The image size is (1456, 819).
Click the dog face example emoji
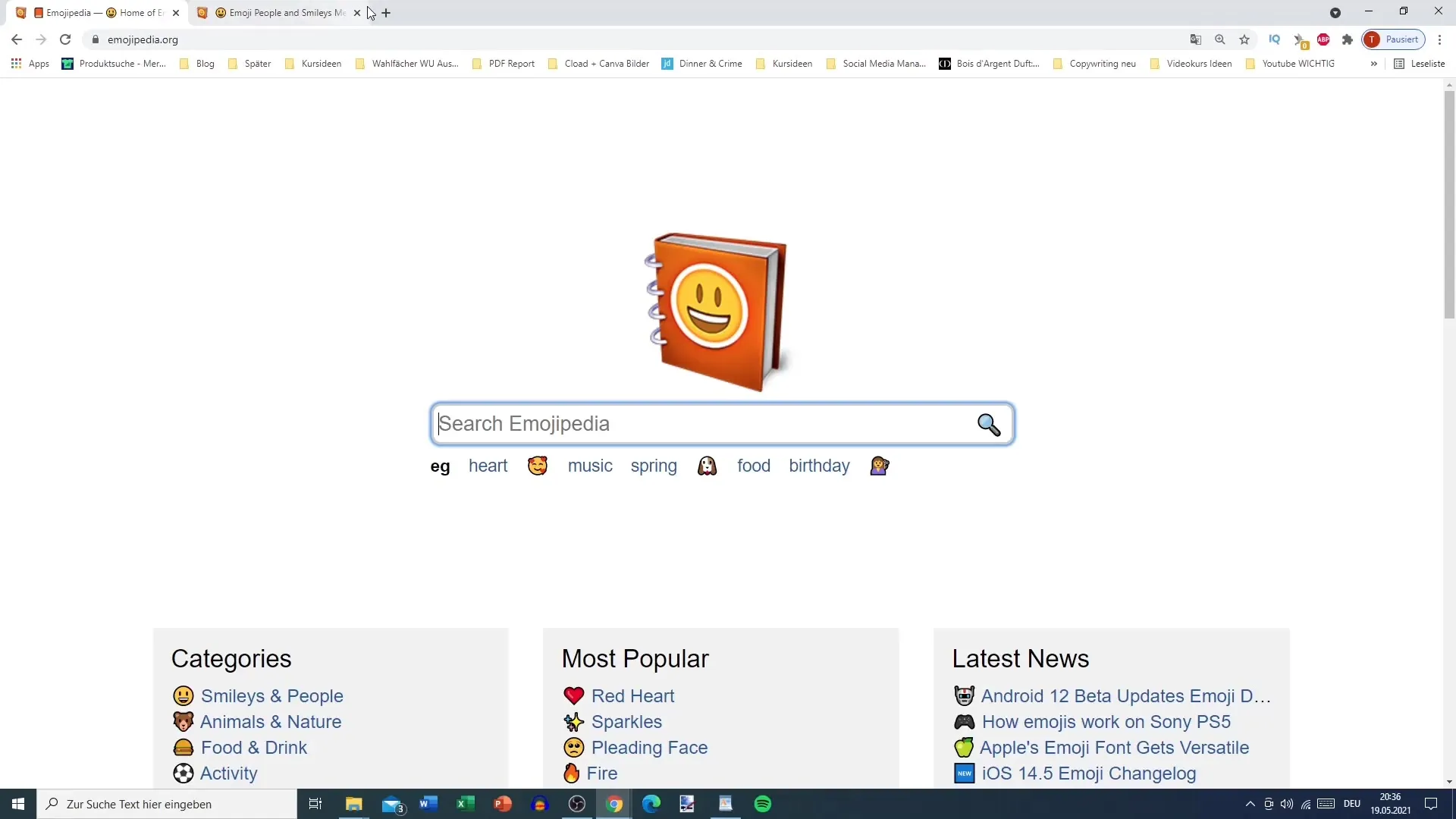point(707,466)
